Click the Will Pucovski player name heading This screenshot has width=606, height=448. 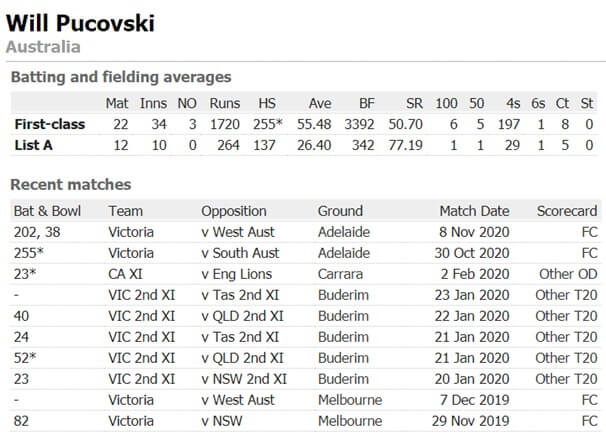click(86, 21)
